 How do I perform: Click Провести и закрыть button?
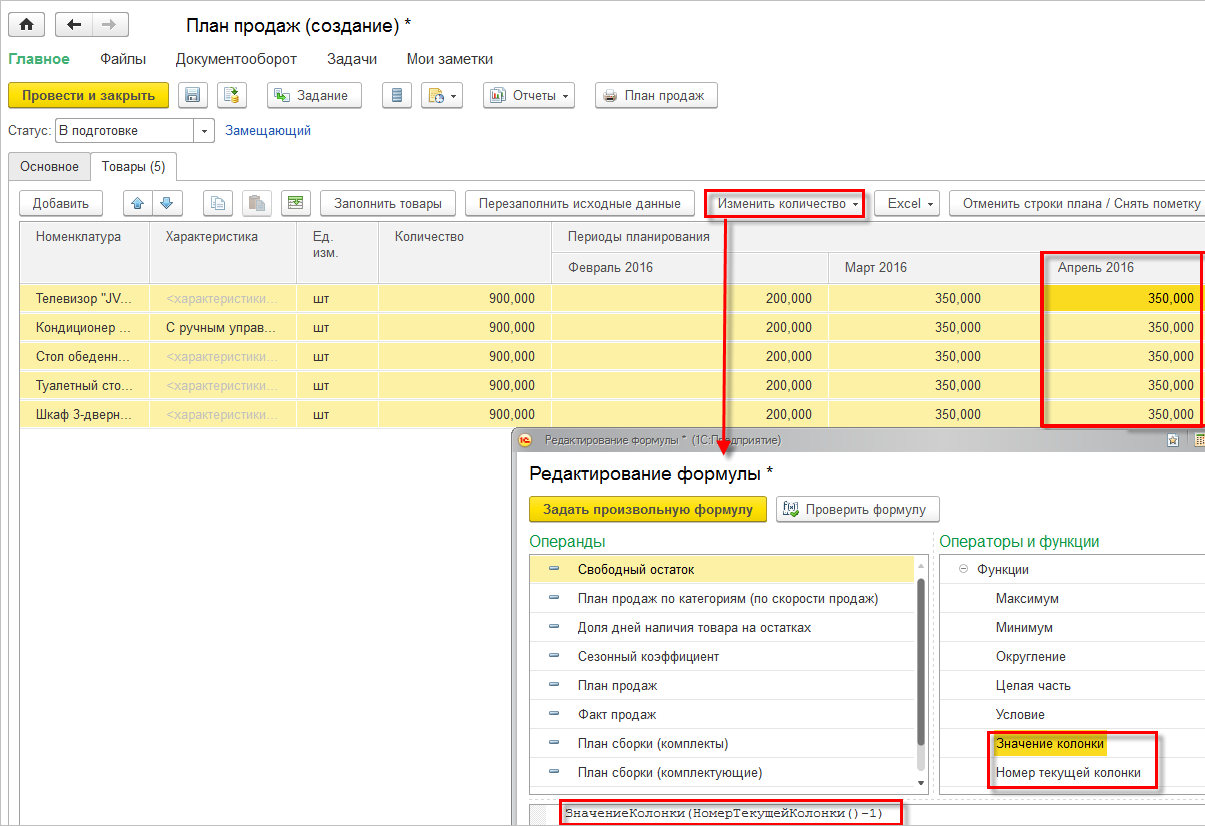(88, 95)
